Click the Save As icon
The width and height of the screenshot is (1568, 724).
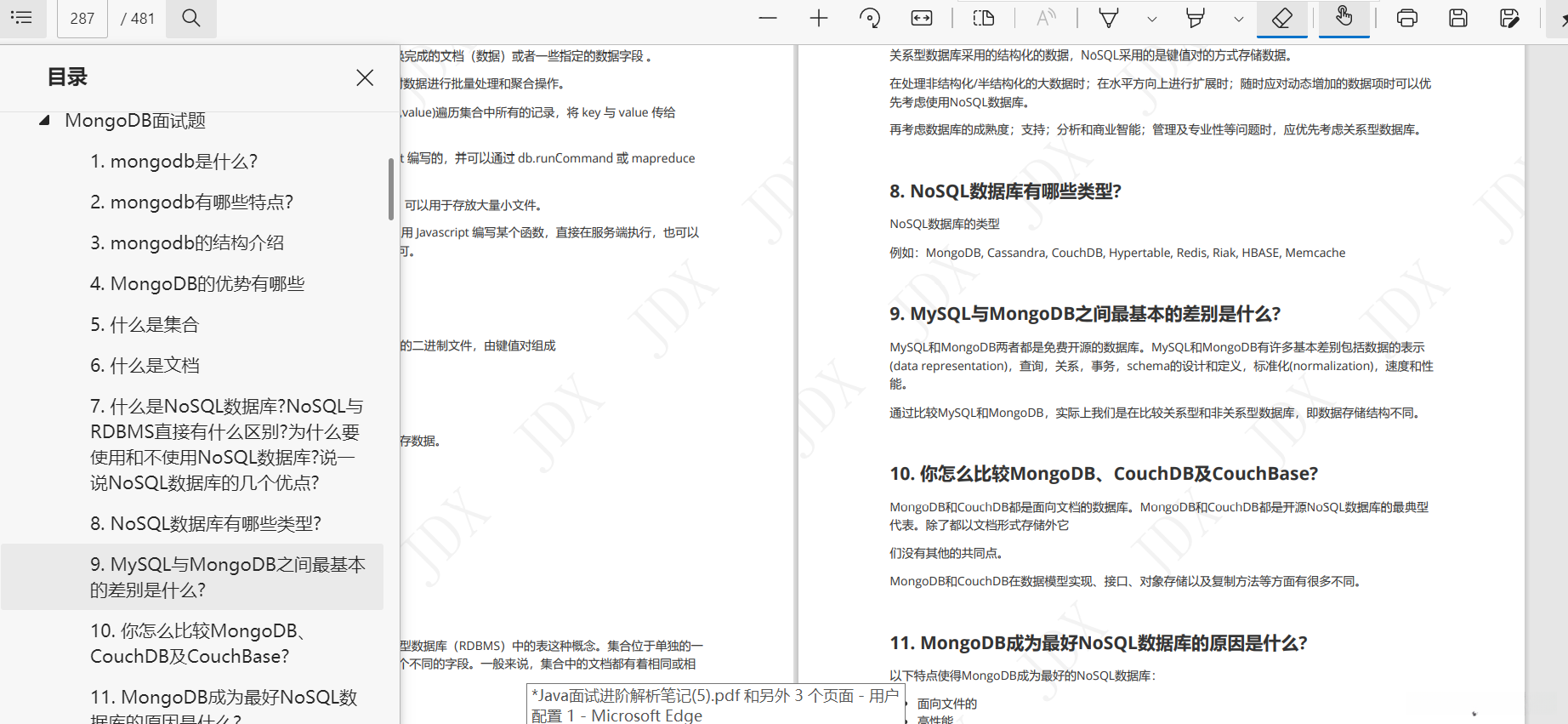1509,18
